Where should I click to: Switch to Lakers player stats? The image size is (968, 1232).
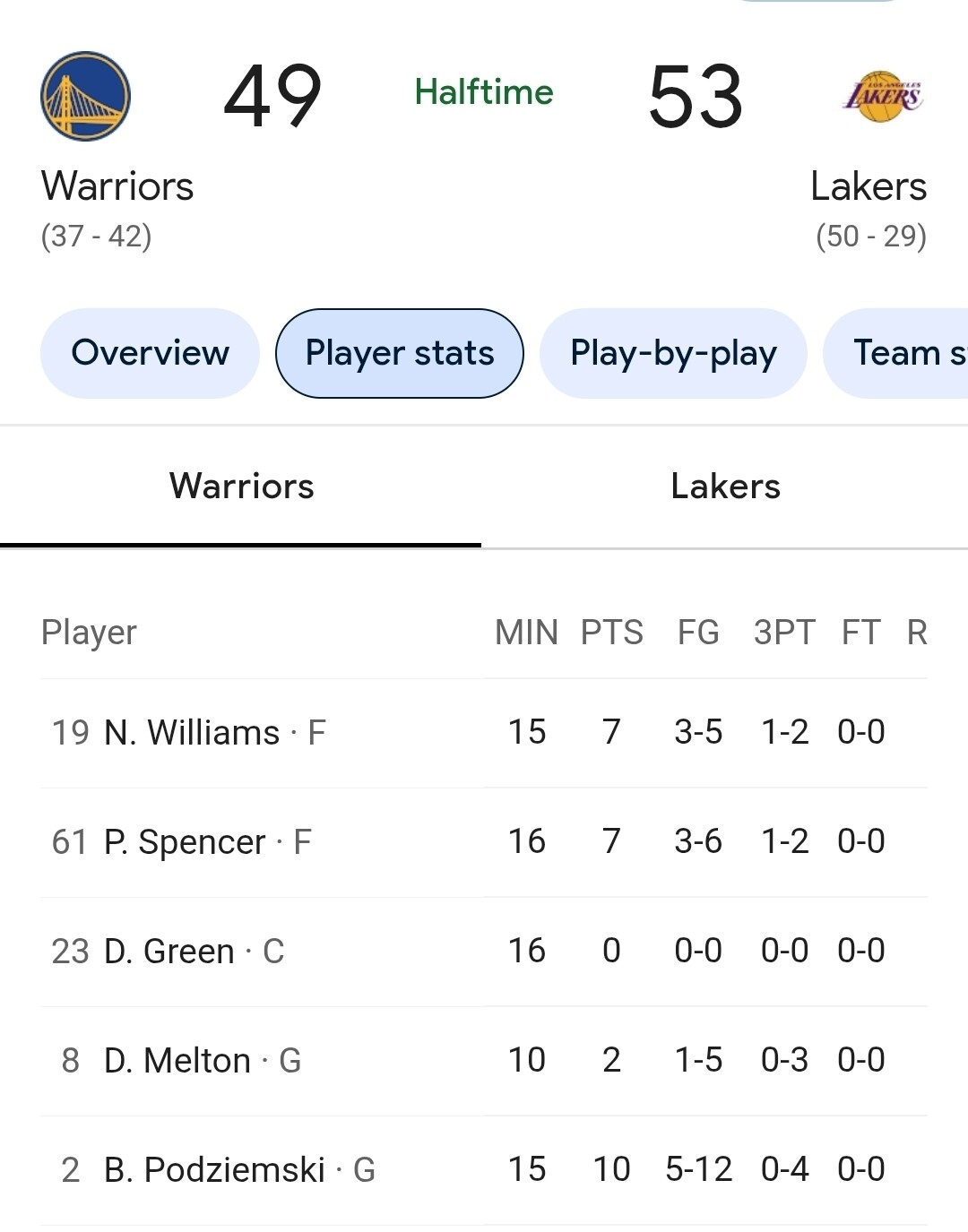(x=725, y=487)
